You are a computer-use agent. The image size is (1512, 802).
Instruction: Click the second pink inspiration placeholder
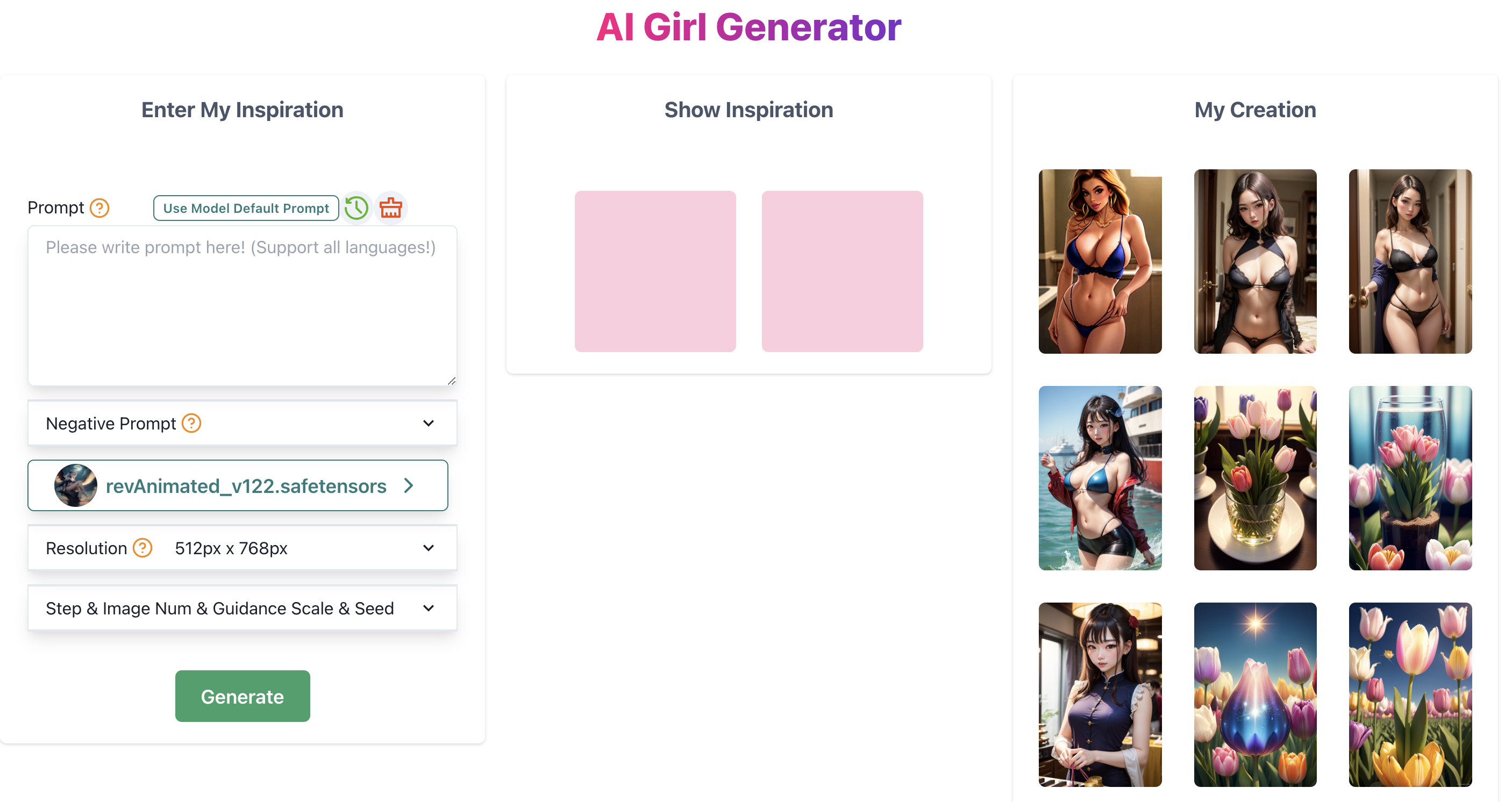(842, 271)
